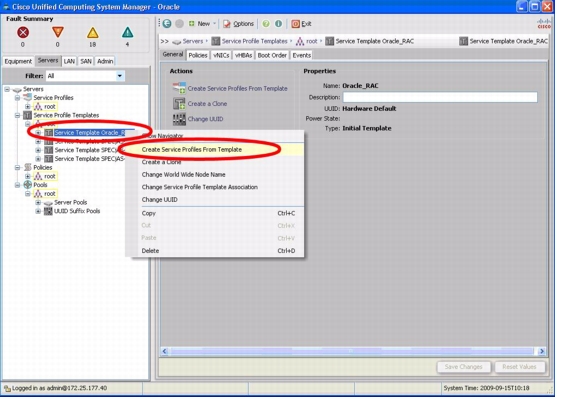Image resolution: width=573 pixels, height=407 pixels.
Task: Open the Policies tab of the template
Action: (198, 56)
